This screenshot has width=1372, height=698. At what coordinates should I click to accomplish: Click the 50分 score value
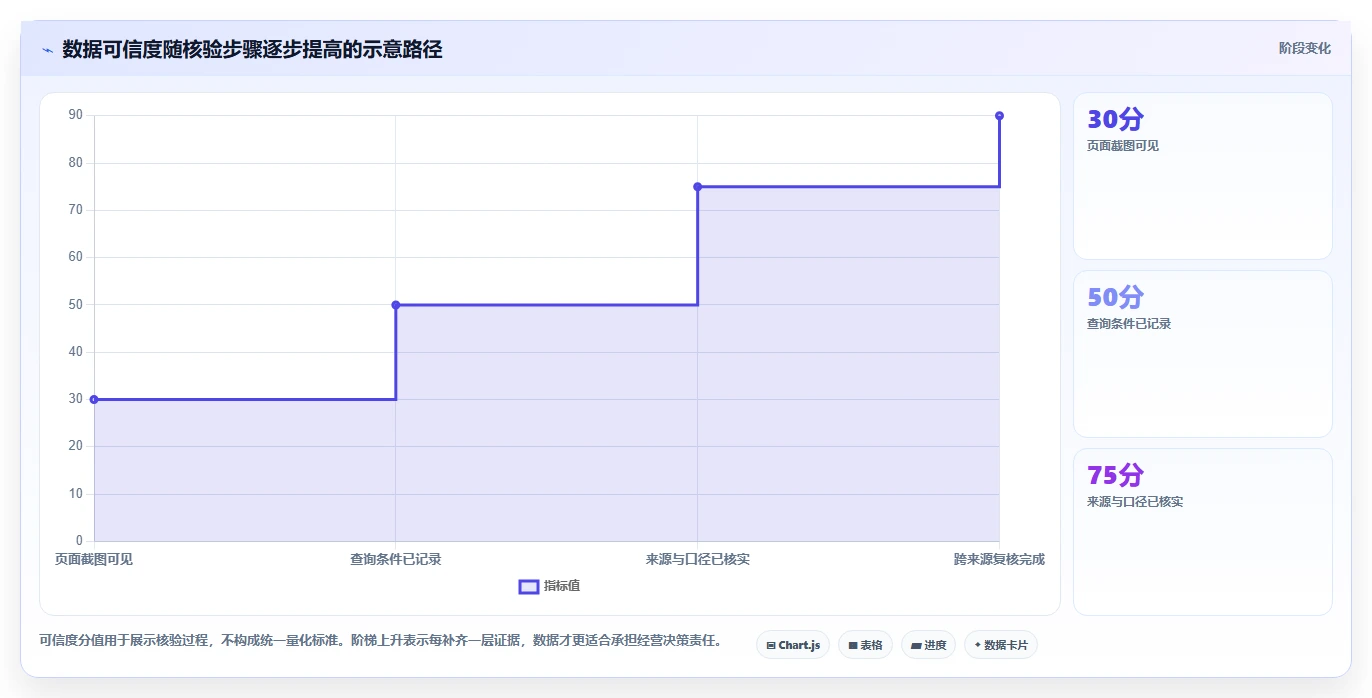(1115, 298)
